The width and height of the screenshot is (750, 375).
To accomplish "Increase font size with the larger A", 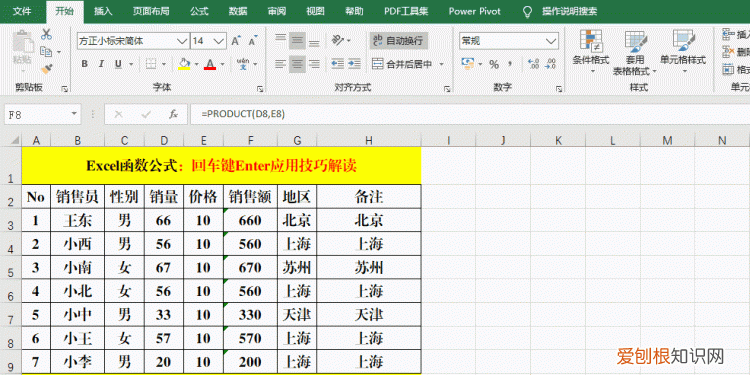I will (235, 41).
